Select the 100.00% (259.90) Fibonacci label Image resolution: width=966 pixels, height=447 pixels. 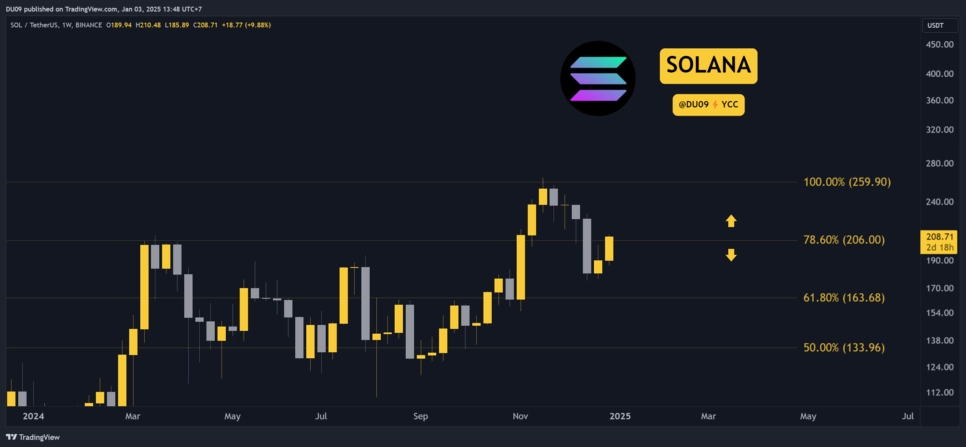pos(846,182)
